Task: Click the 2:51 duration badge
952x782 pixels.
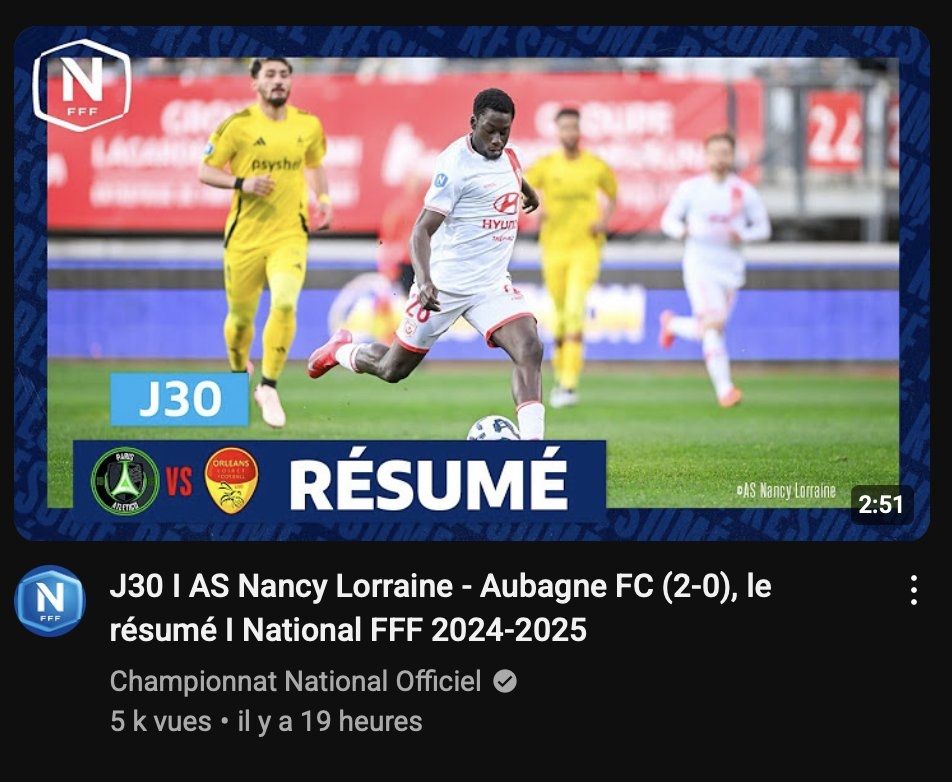Action: tap(882, 505)
